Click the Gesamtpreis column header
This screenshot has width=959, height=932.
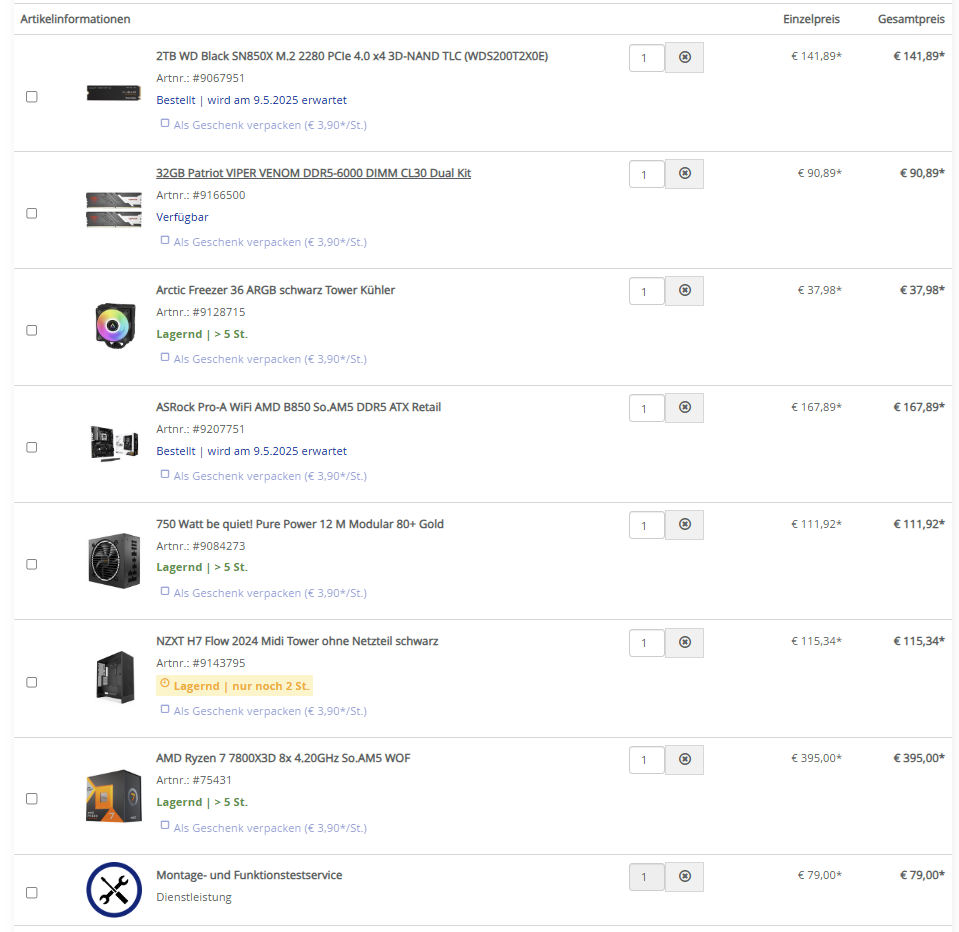[x=911, y=19]
